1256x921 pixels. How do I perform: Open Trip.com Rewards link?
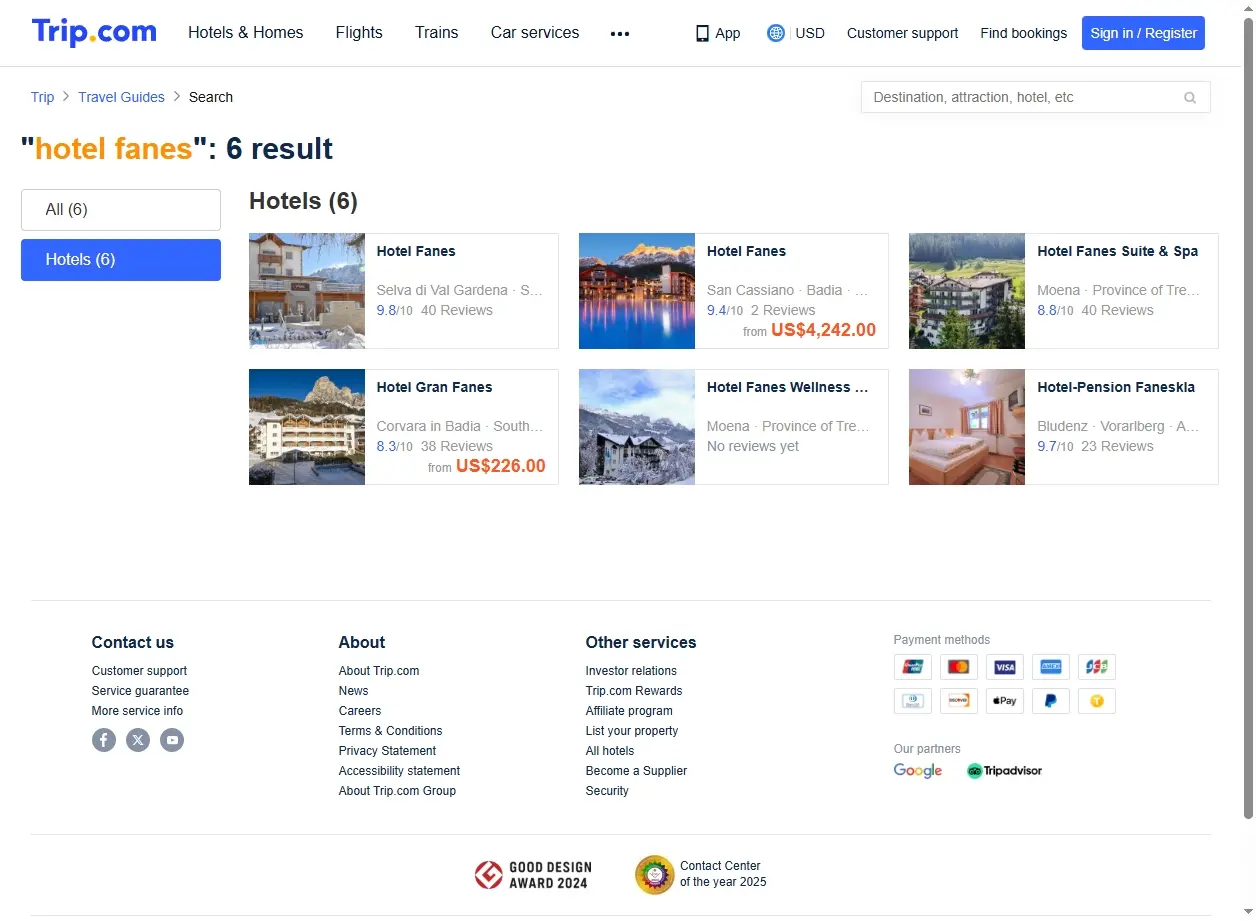pos(634,691)
